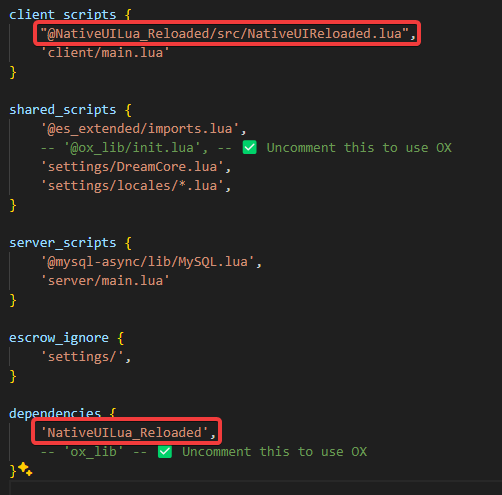Image resolution: width=502 pixels, height=495 pixels.
Task: Click the closing brace of escrow_ignore block
Action: pyautogui.click(x=13, y=376)
